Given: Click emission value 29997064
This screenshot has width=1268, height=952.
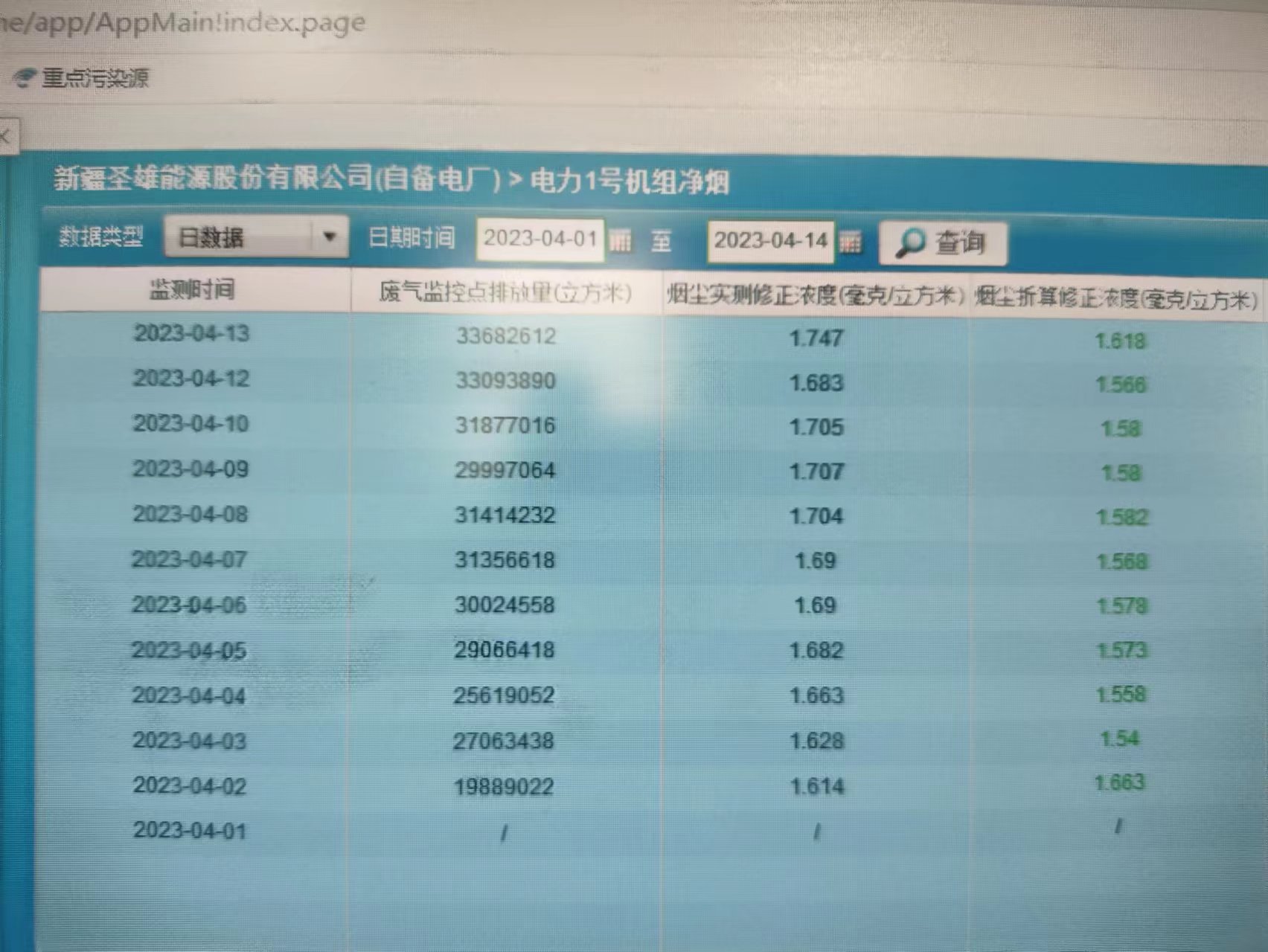Looking at the screenshot, I should (x=505, y=470).
